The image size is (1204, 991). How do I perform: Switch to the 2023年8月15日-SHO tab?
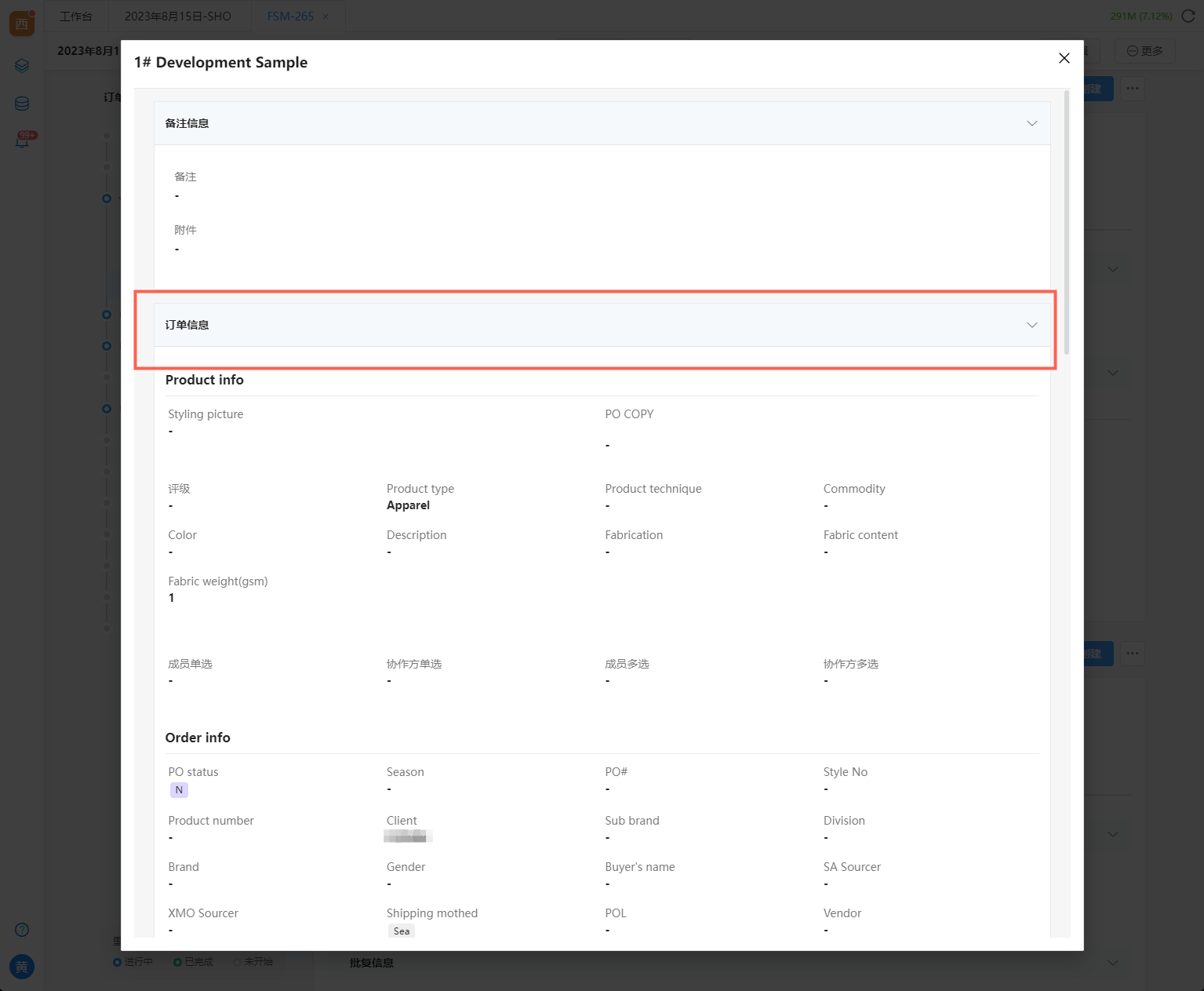point(178,16)
